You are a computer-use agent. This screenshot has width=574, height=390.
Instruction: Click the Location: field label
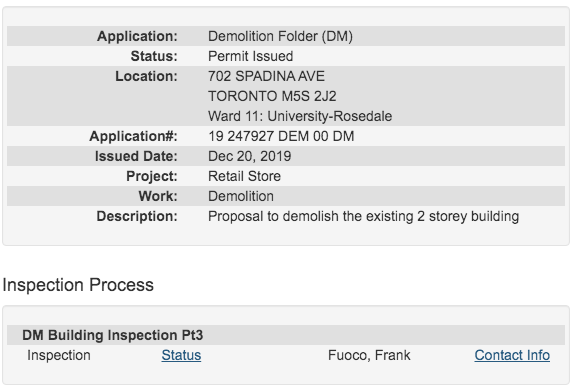click(x=146, y=76)
